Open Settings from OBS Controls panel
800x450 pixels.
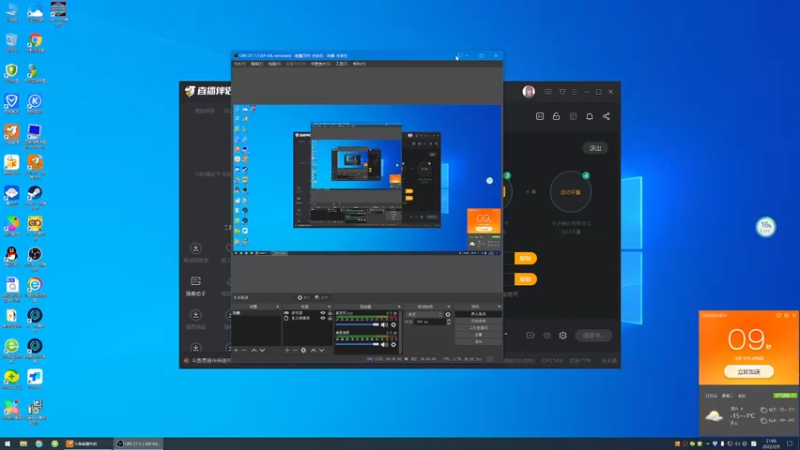tap(478, 335)
